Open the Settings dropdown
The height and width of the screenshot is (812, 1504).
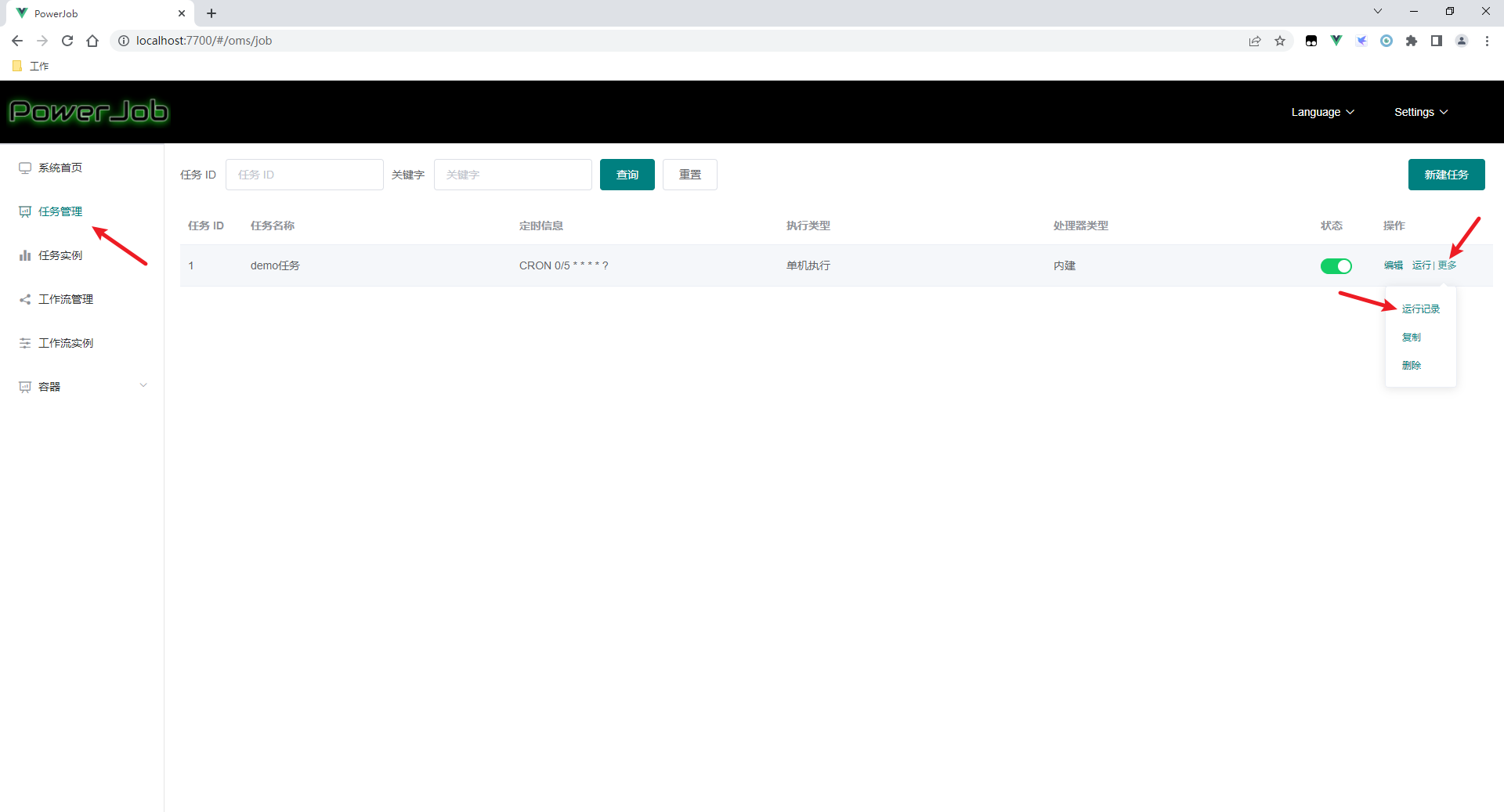point(1421,112)
